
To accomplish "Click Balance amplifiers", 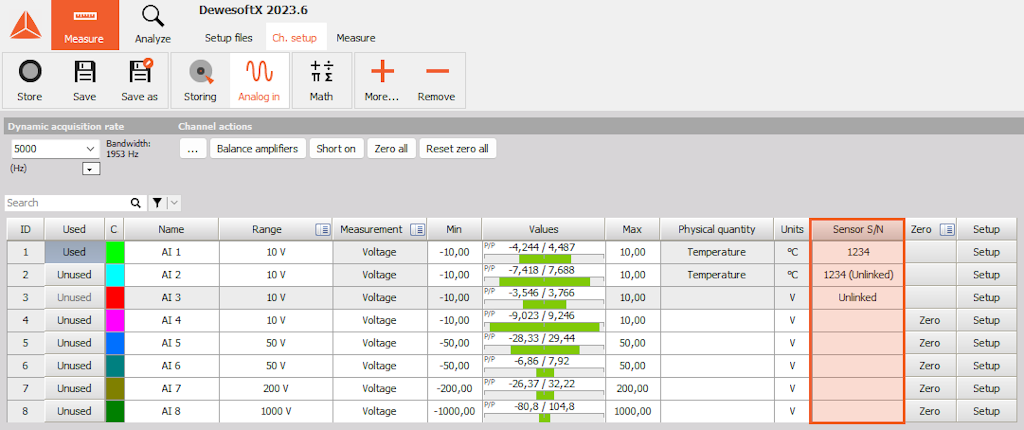I will 257,149.
